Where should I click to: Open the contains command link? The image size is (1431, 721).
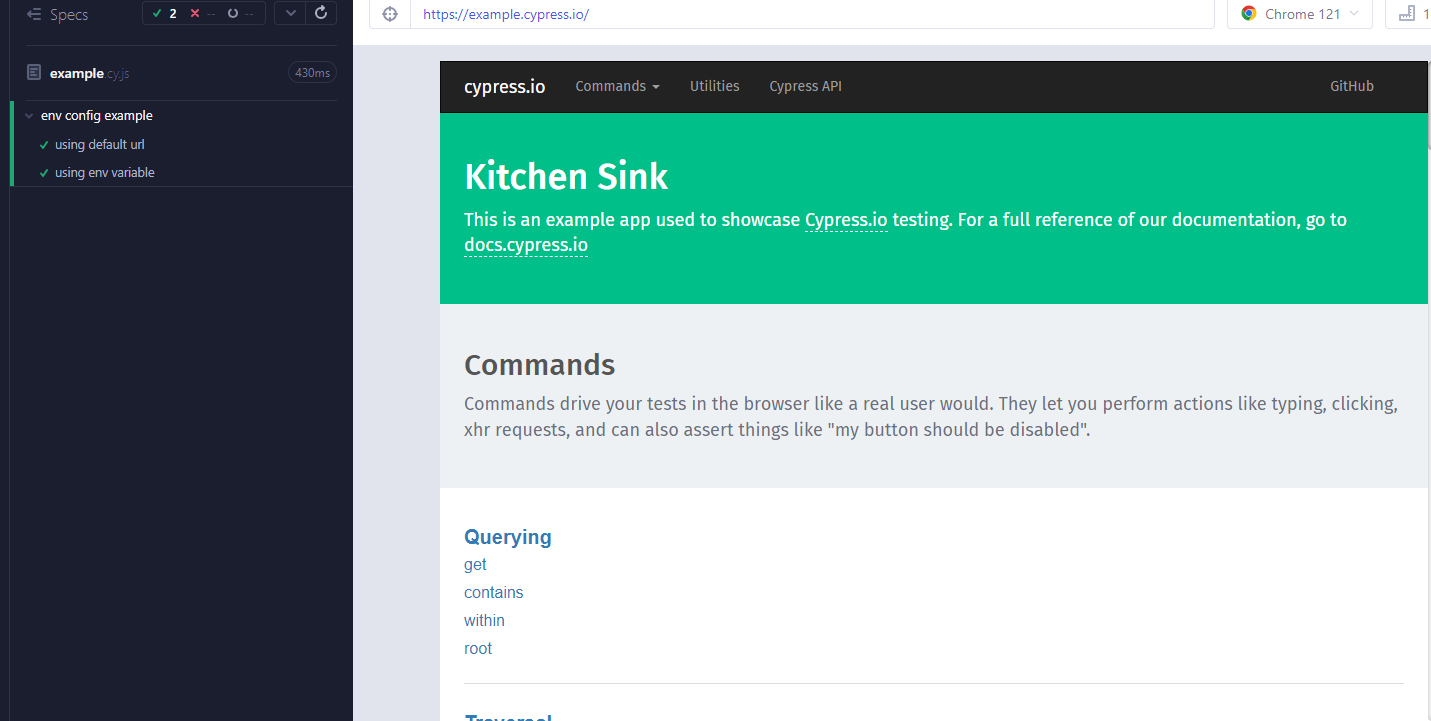pos(494,593)
